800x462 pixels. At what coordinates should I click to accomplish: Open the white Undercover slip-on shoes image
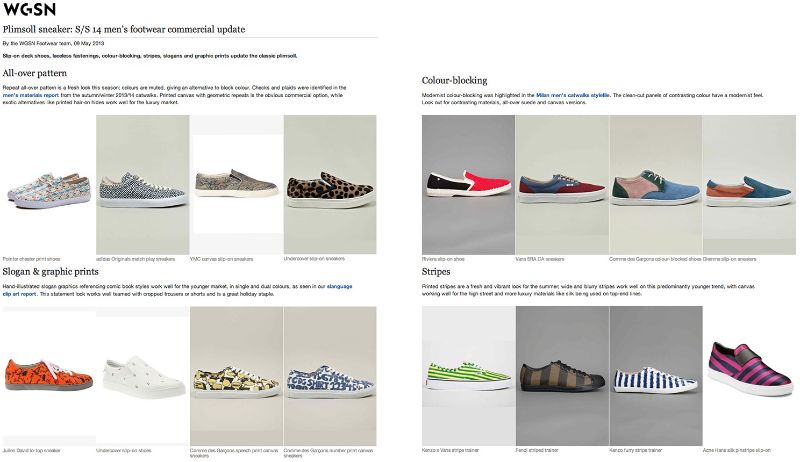click(x=142, y=376)
